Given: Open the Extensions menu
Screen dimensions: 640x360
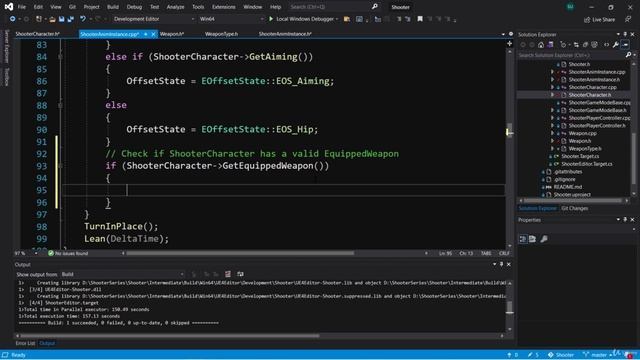Looking at the screenshot, I should 223,7.
